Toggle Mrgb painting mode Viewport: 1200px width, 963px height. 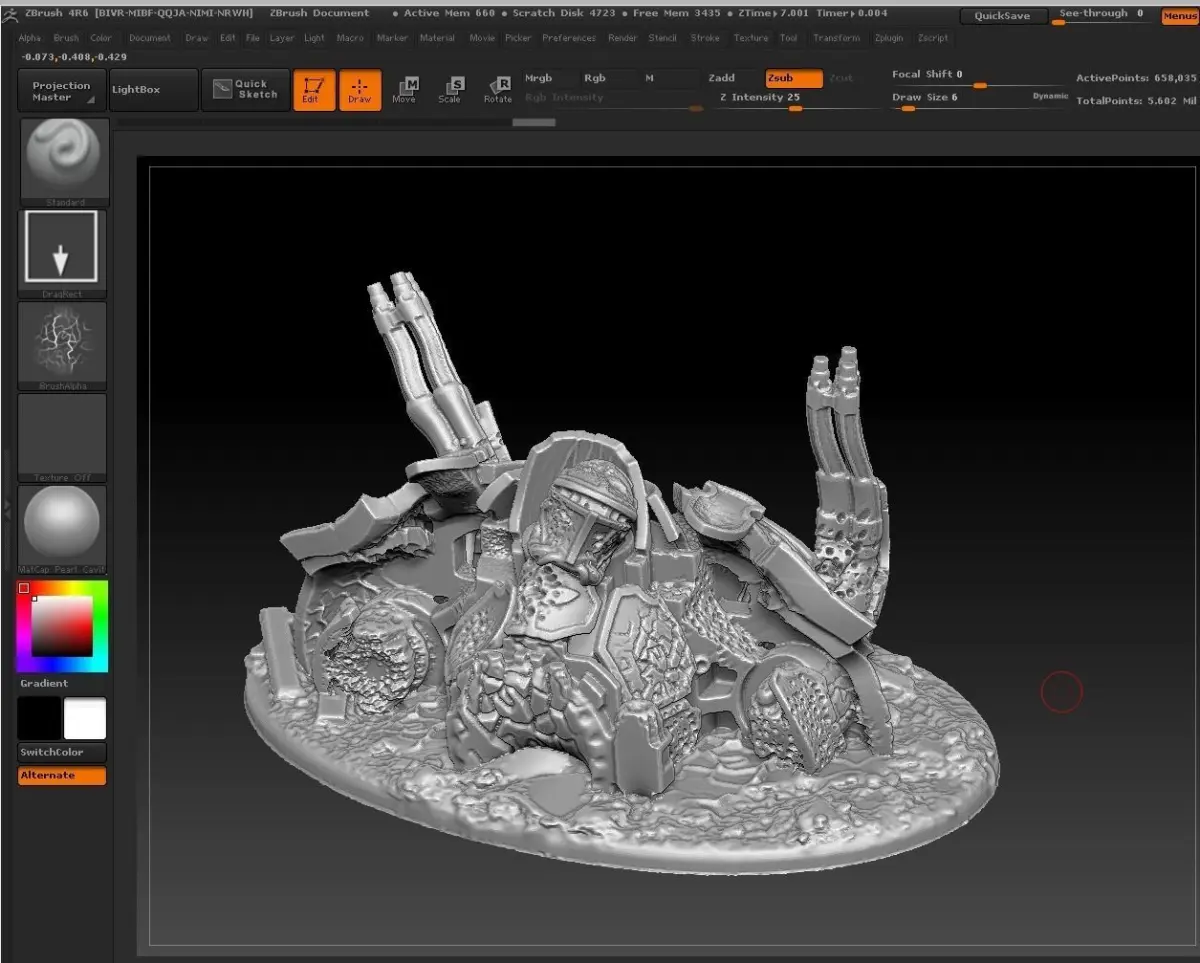point(549,78)
